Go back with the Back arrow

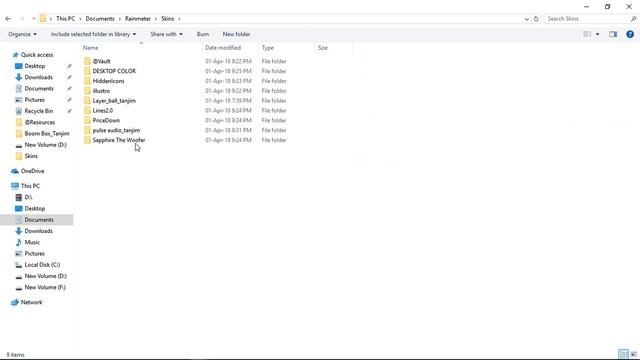pyautogui.click(x=8, y=19)
